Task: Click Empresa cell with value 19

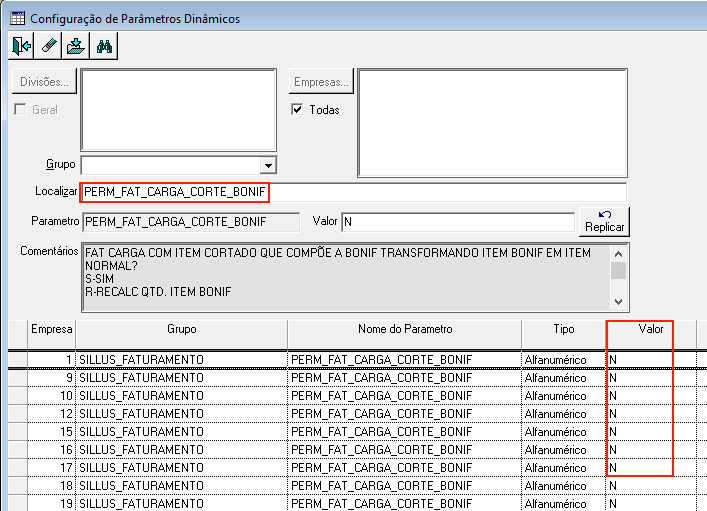Action: click(51, 503)
